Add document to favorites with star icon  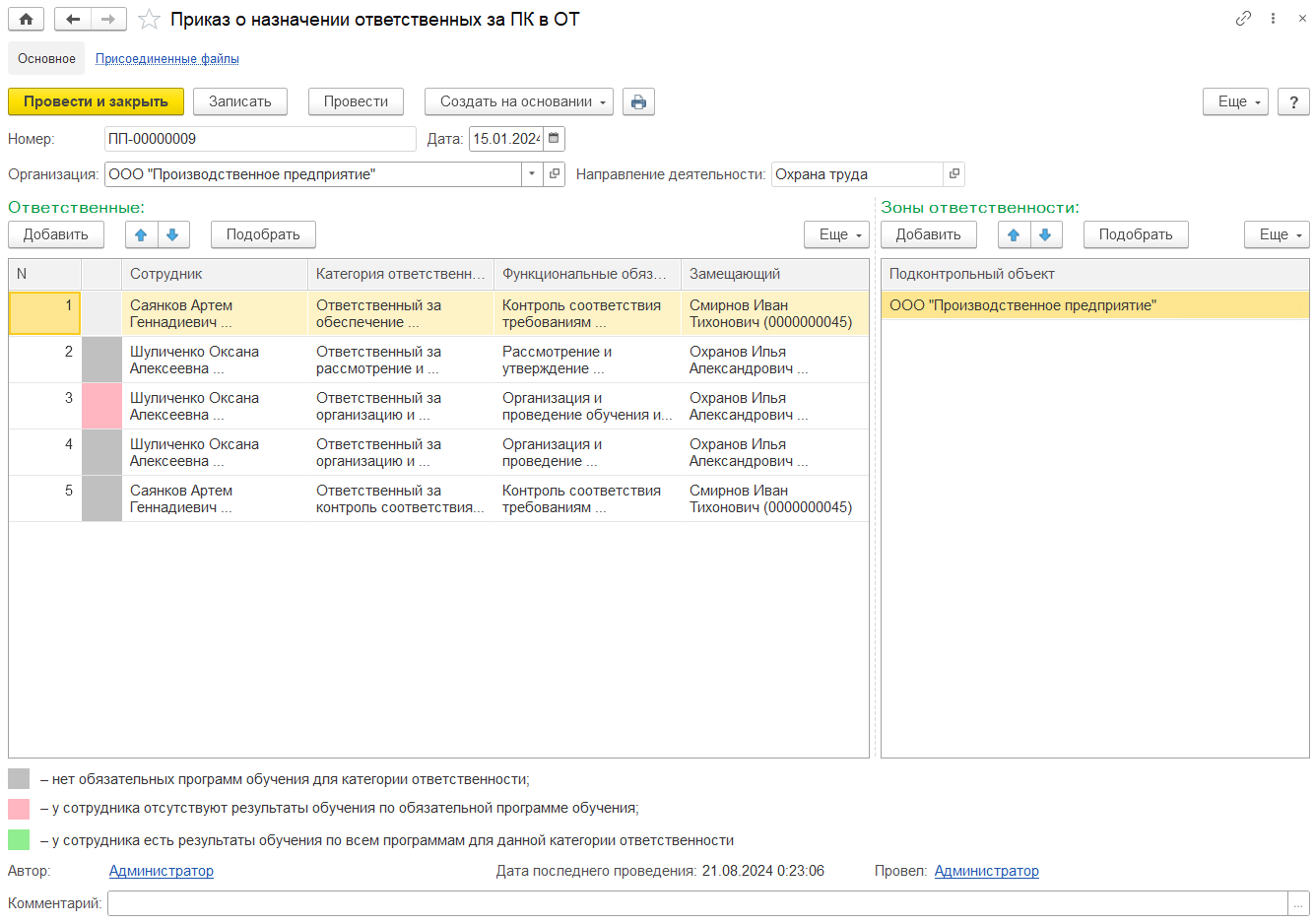[x=149, y=19]
